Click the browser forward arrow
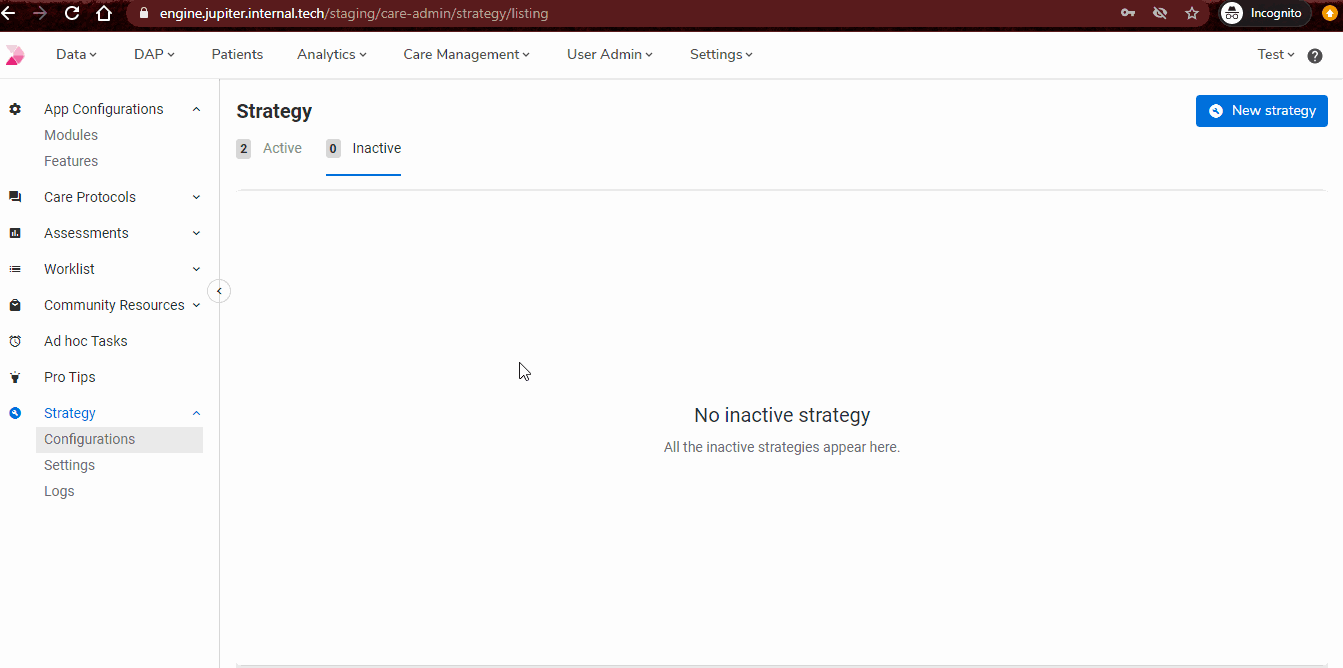The image size is (1343, 668). 40,14
